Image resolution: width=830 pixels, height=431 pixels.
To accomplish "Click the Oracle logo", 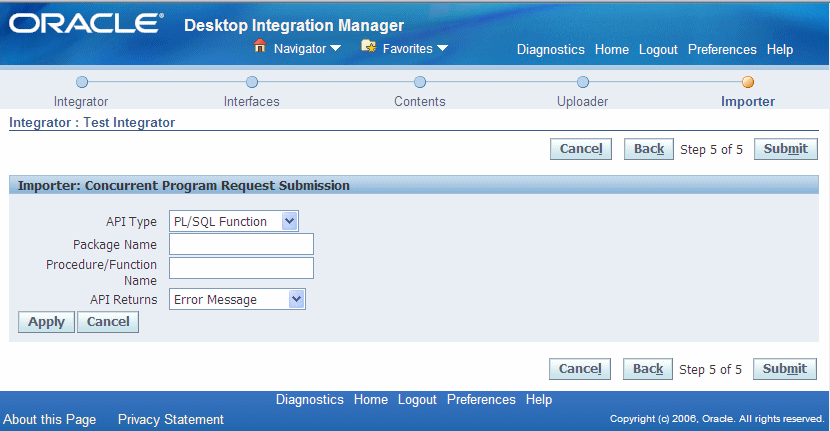I will tap(86, 24).
